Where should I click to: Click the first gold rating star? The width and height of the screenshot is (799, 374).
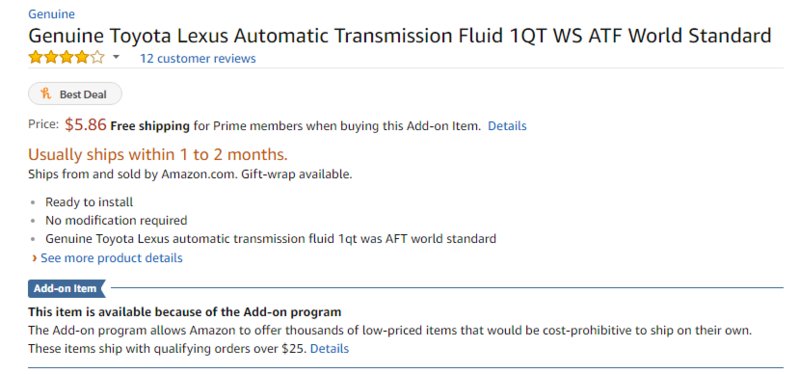coord(35,58)
